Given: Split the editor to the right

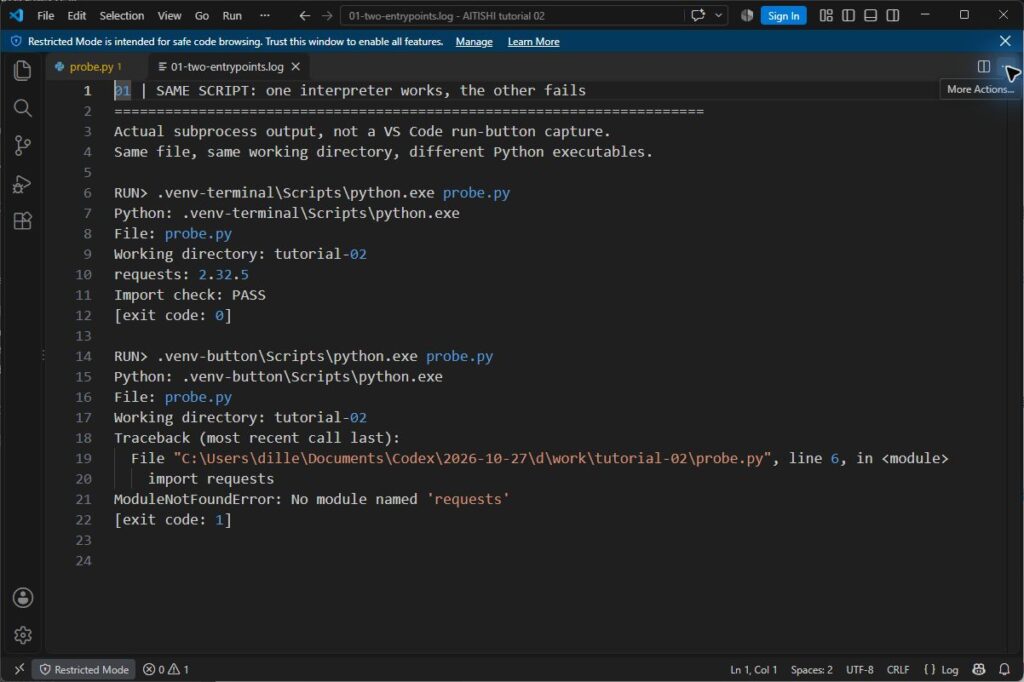Looking at the screenshot, I should tap(984, 66).
